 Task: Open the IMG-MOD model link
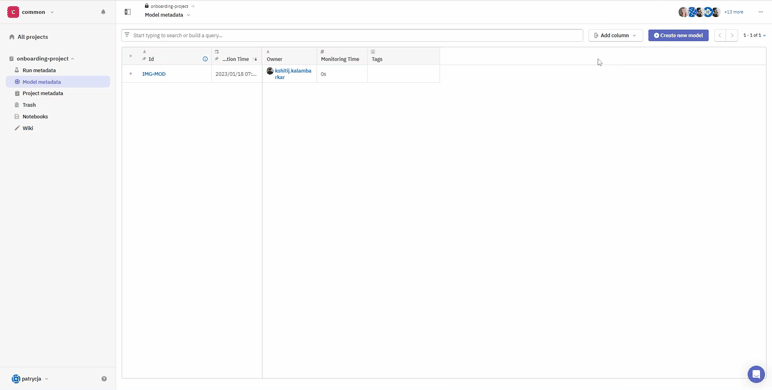pos(154,74)
